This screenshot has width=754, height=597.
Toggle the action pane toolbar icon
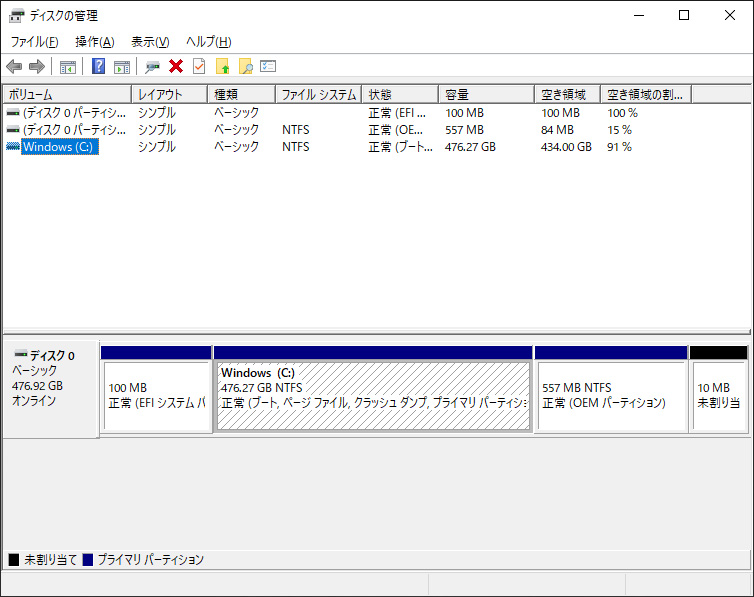[x=122, y=67]
